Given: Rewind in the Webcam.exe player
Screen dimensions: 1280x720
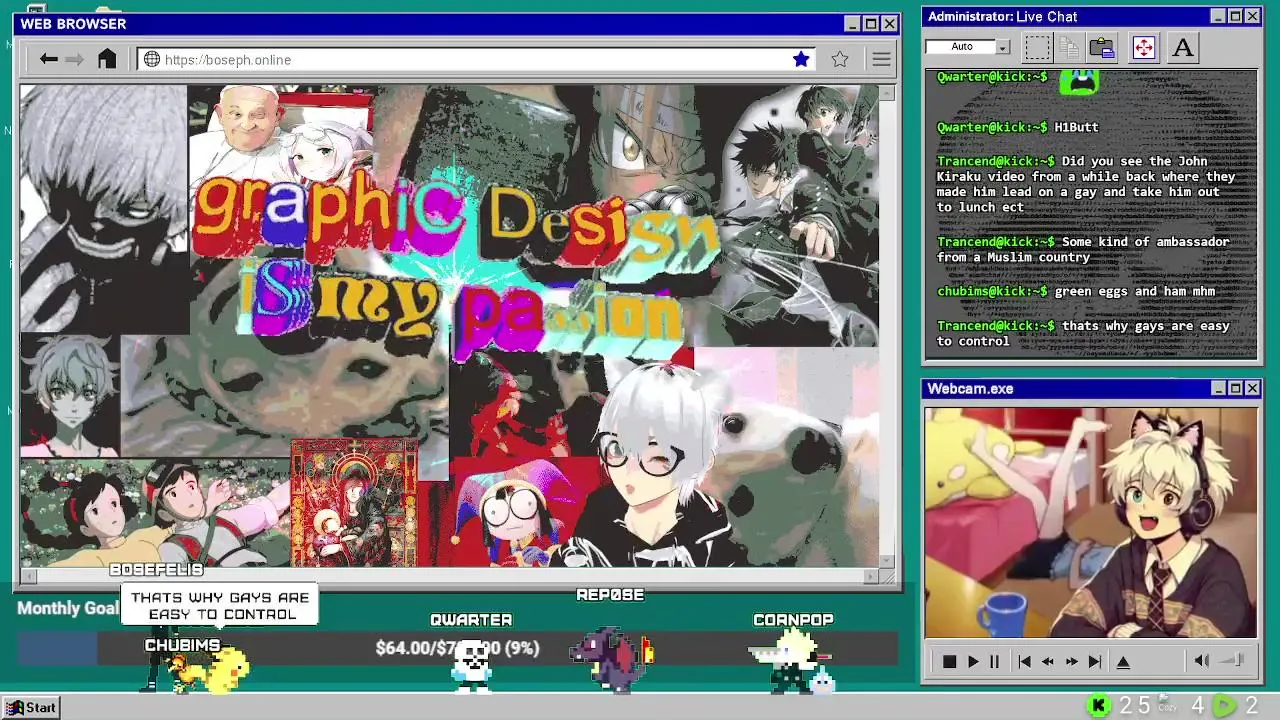Looking at the screenshot, I should (x=1047, y=661).
